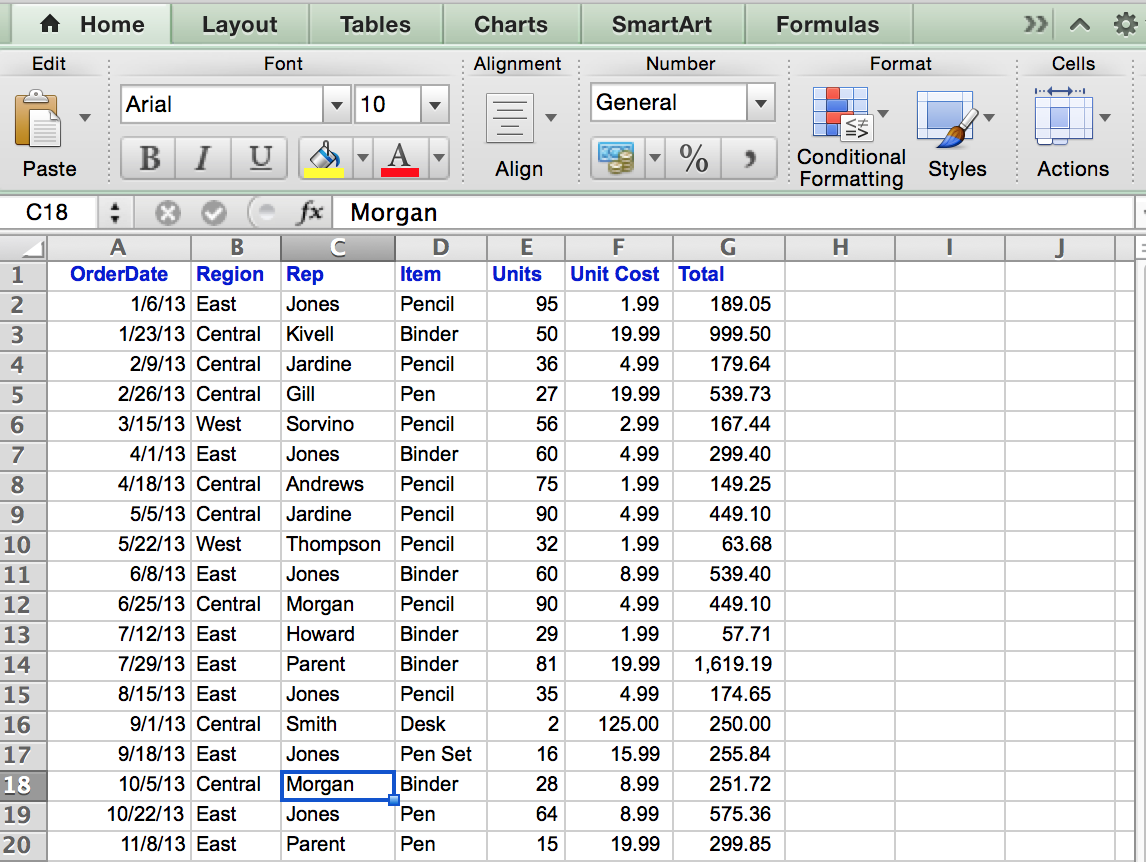Click the confirm entry checkmark button
Screen dimensions: 1146x862
point(214,212)
